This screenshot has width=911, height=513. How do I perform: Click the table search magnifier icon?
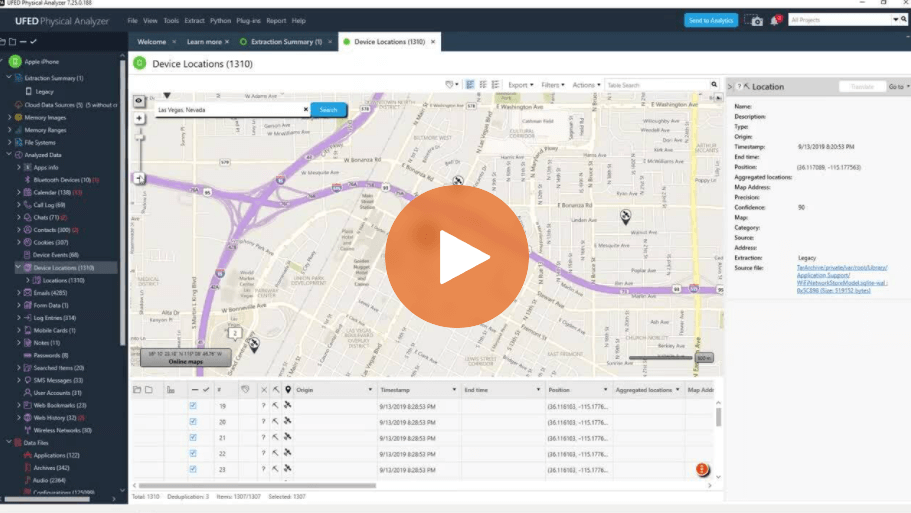point(714,85)
